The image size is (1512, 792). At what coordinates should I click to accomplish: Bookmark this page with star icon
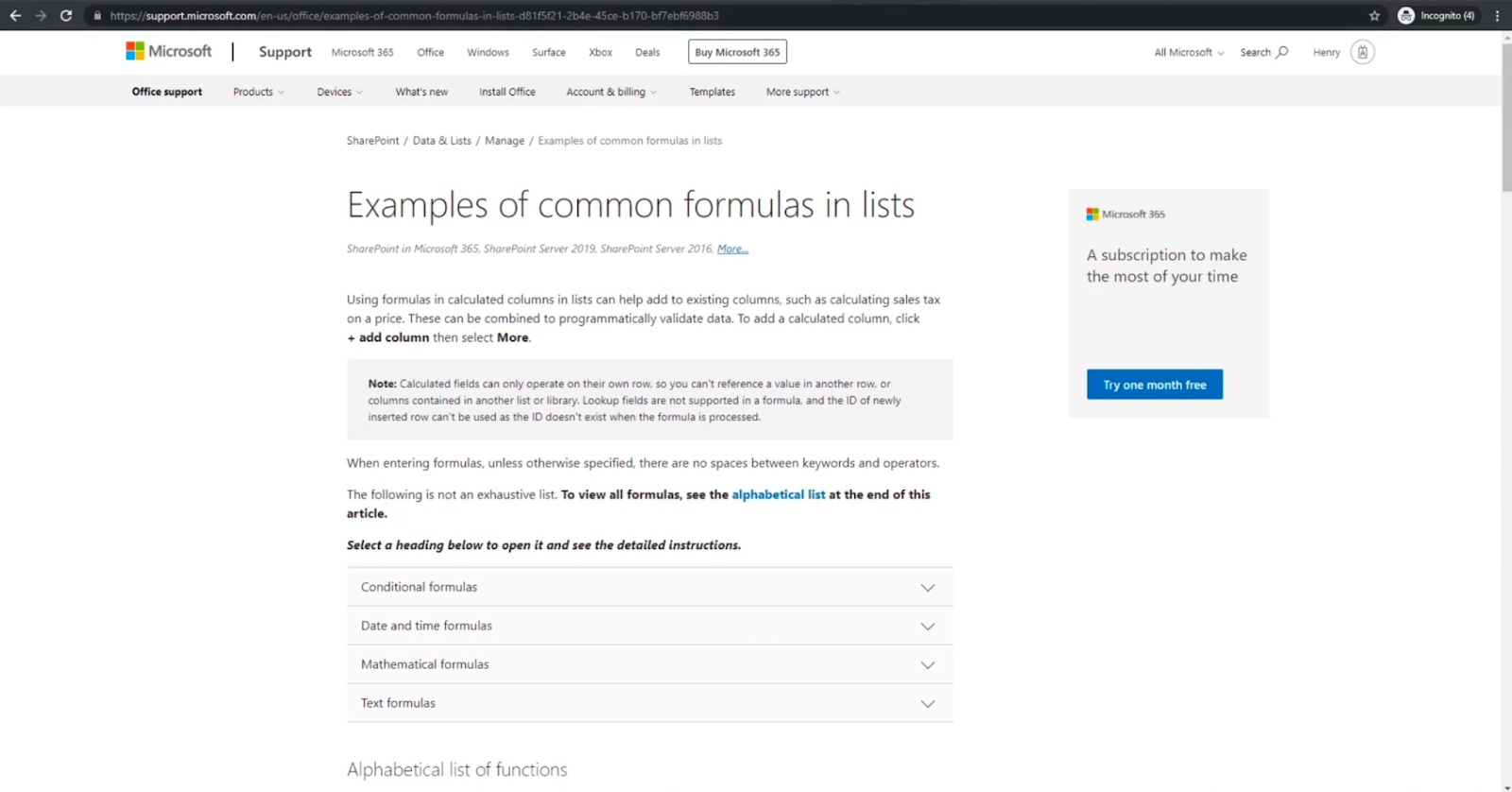(x=1374, y=15)
